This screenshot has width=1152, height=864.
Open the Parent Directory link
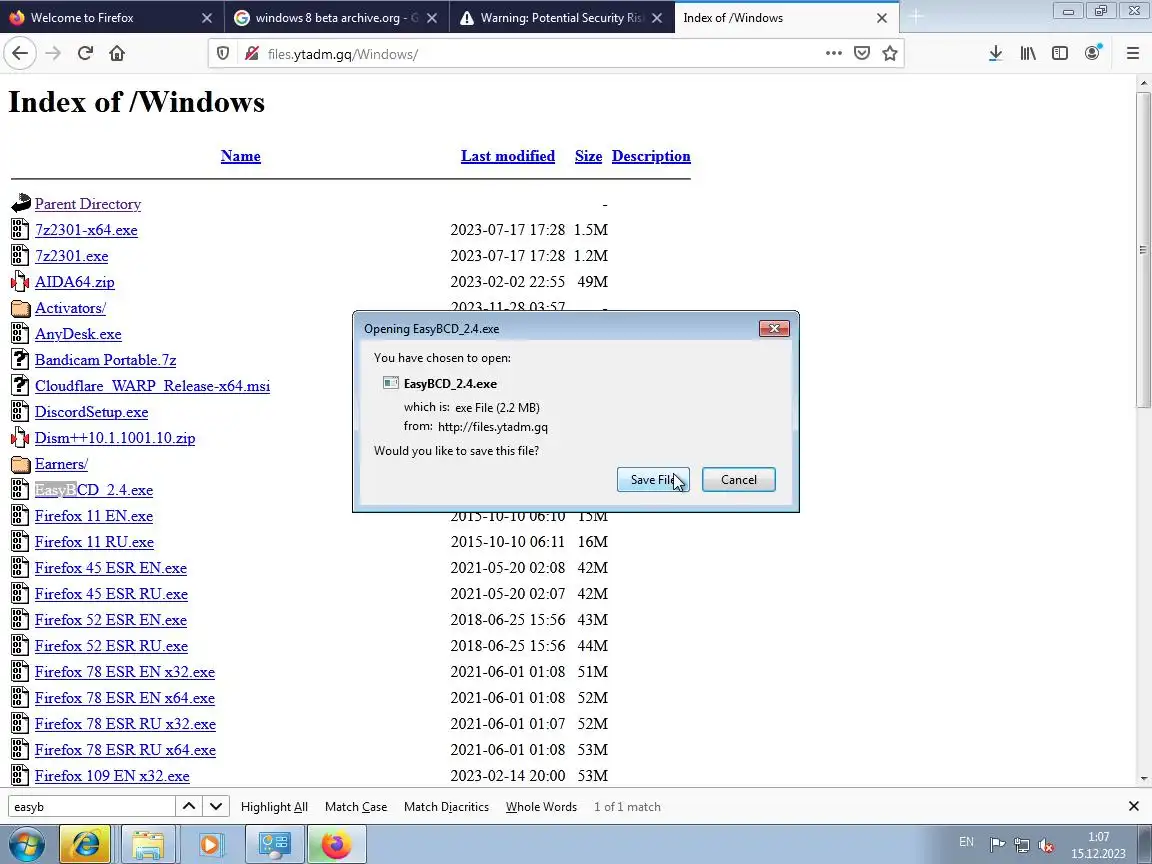point(87,204)
